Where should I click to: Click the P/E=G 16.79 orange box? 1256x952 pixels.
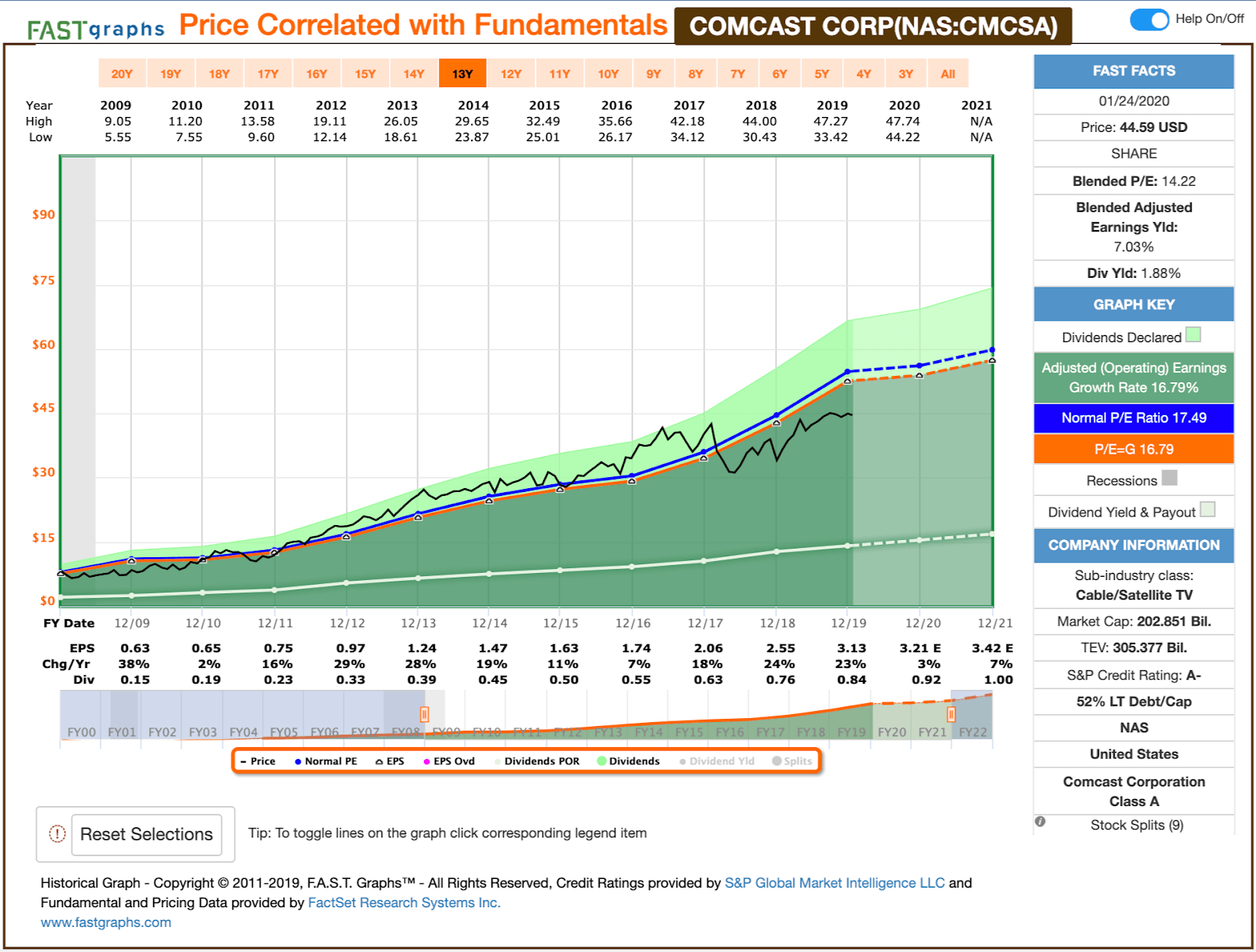(1134, 449)
